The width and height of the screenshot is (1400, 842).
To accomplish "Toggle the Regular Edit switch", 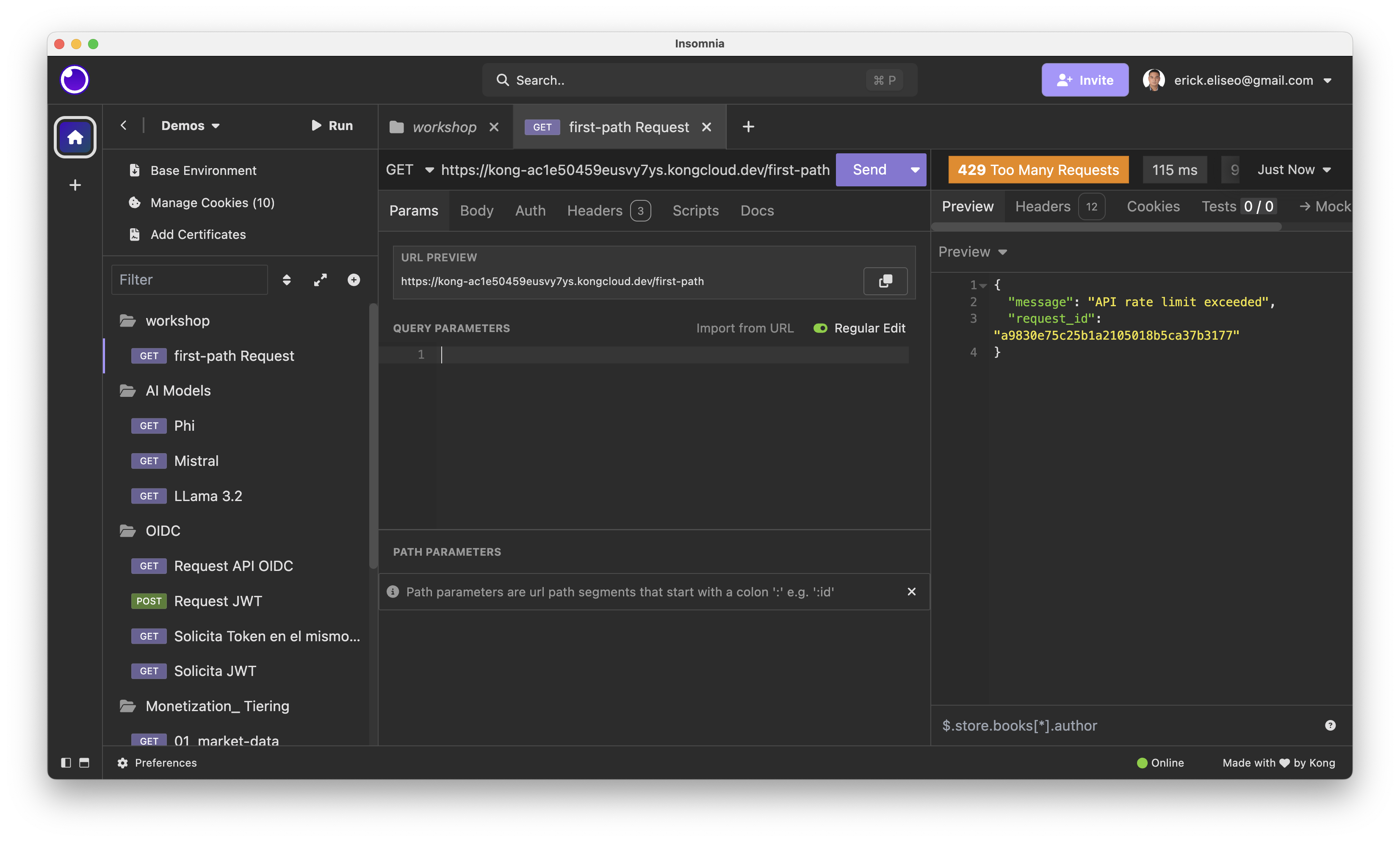I will click(x=820, y=328).
